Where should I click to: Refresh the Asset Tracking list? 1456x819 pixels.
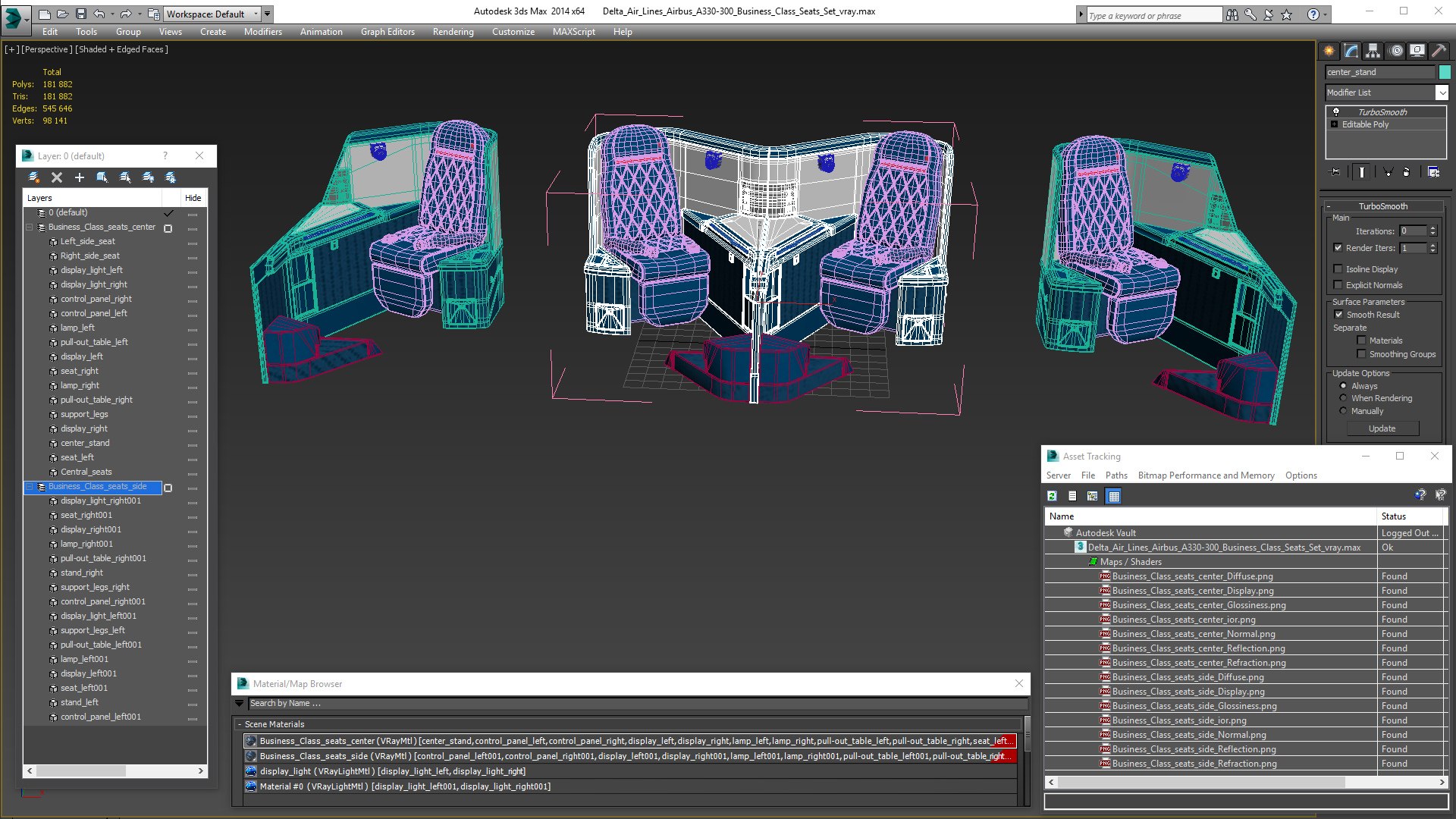coord(1052,496)
